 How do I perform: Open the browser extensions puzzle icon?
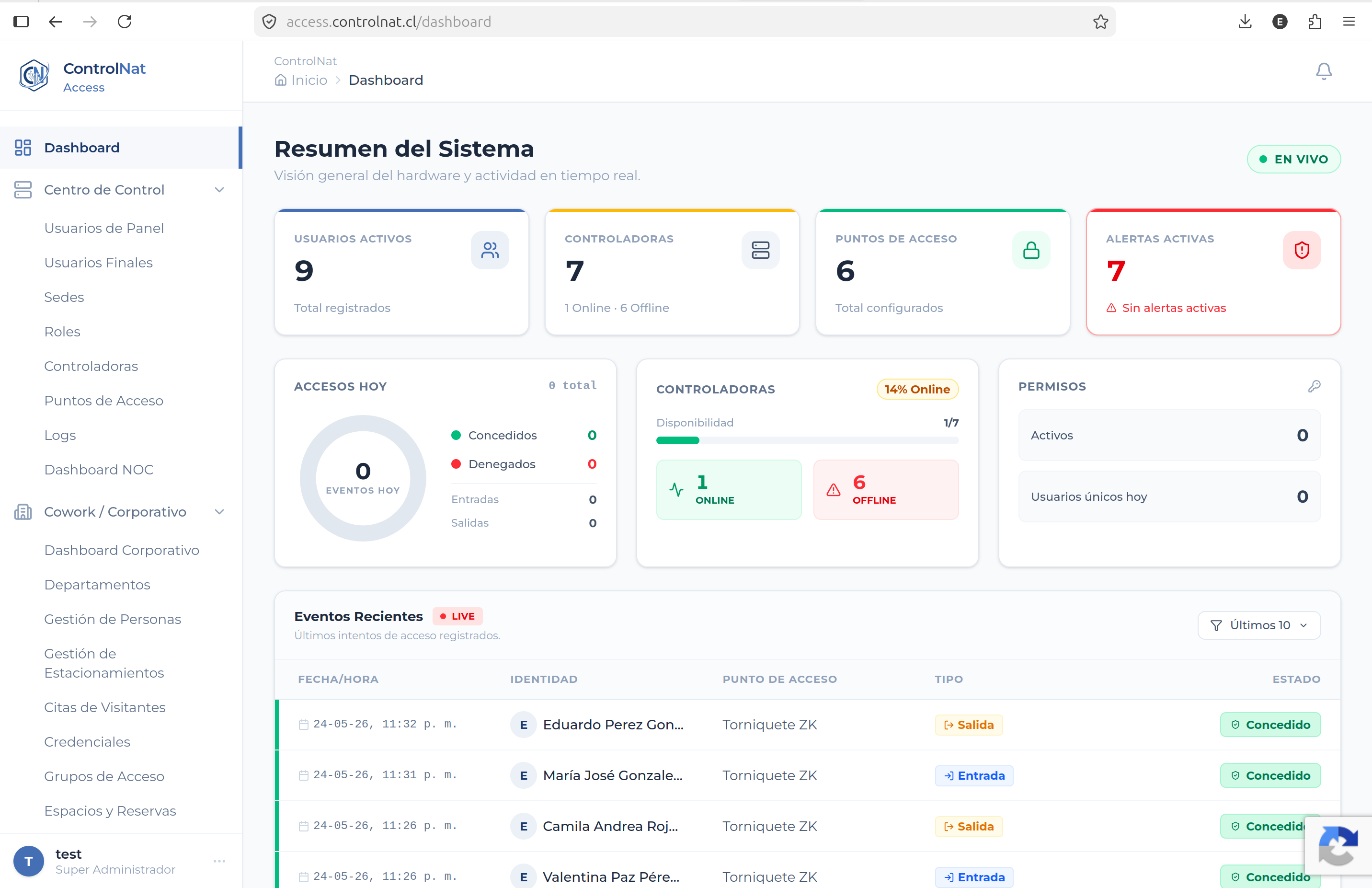click(1315, 22)
